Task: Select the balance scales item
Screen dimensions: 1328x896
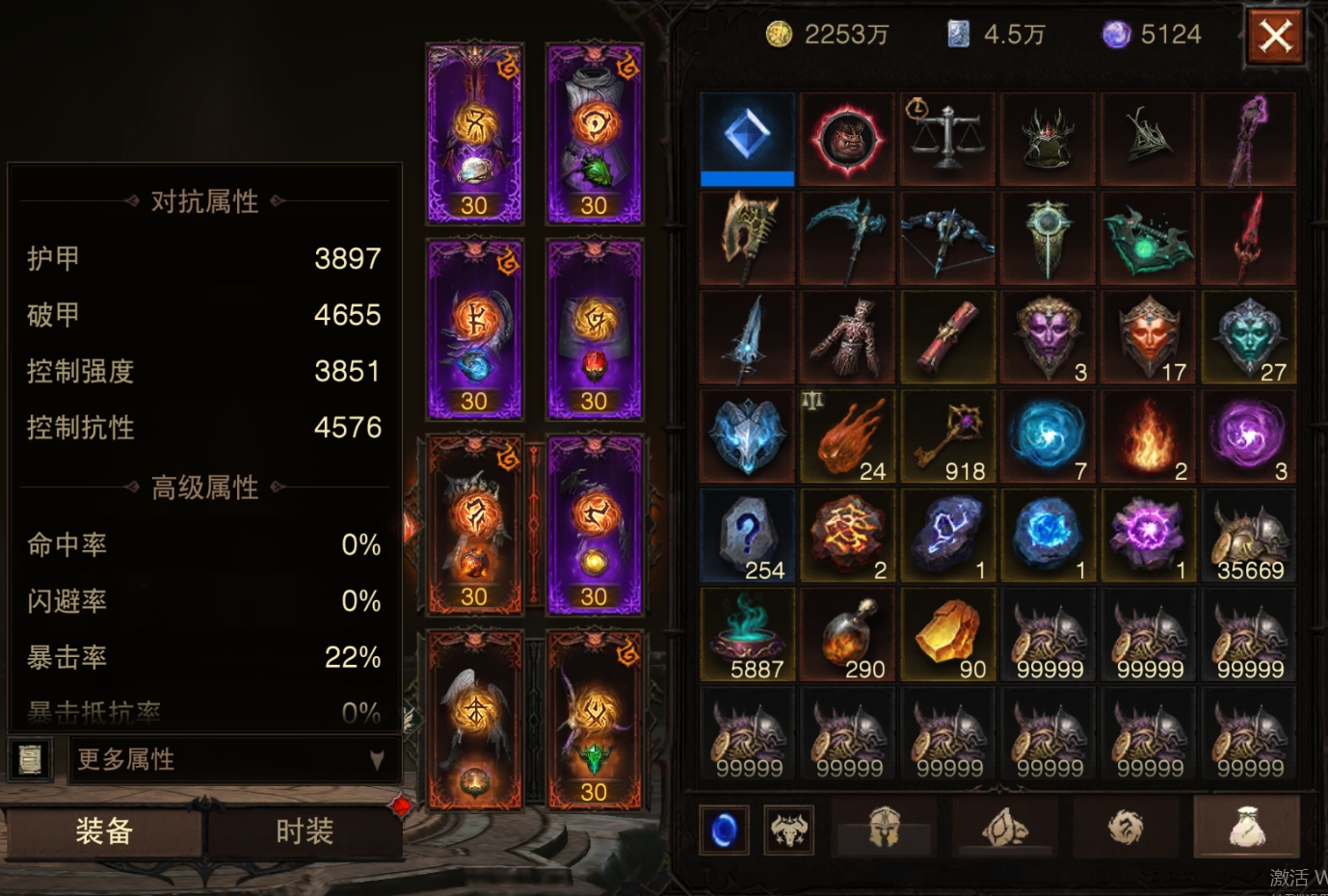Action: (x=947, y=139)
